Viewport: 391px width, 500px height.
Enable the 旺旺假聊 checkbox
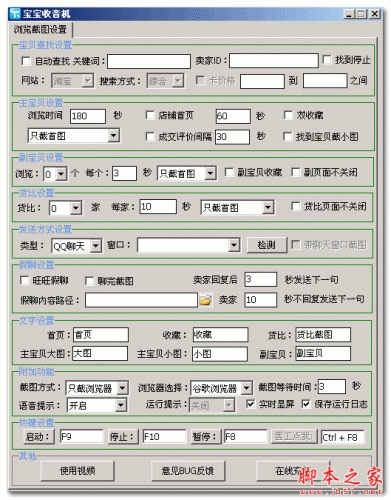24,280
